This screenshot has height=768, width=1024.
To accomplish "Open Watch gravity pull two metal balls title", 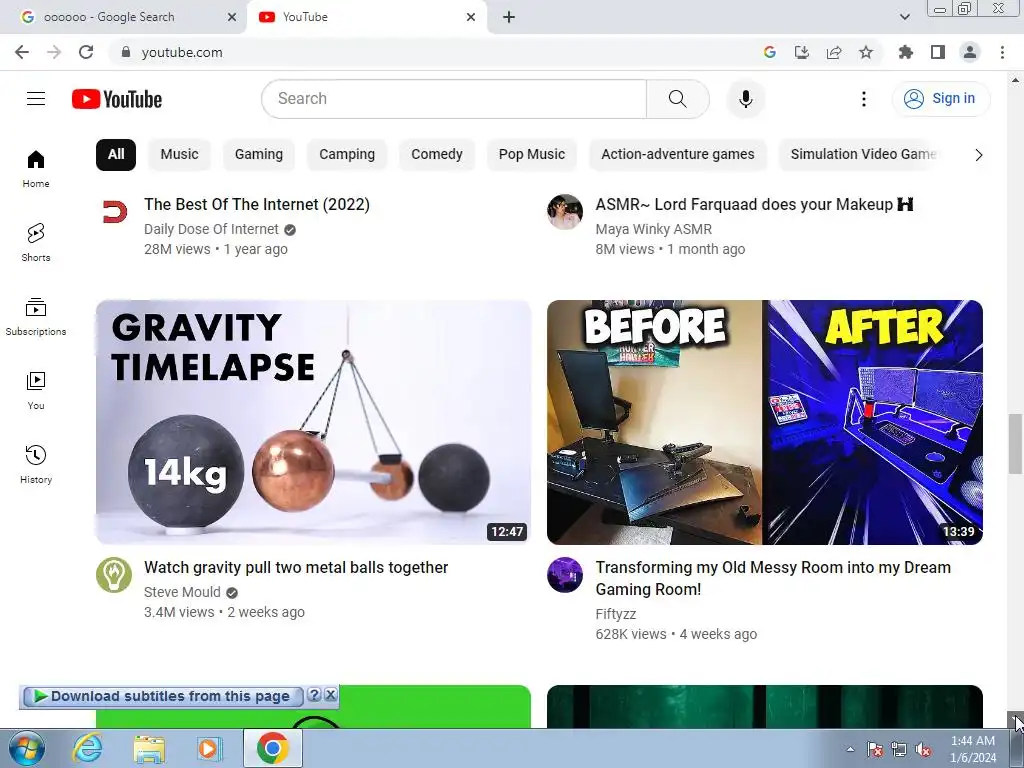I will [x=296, y=568].
